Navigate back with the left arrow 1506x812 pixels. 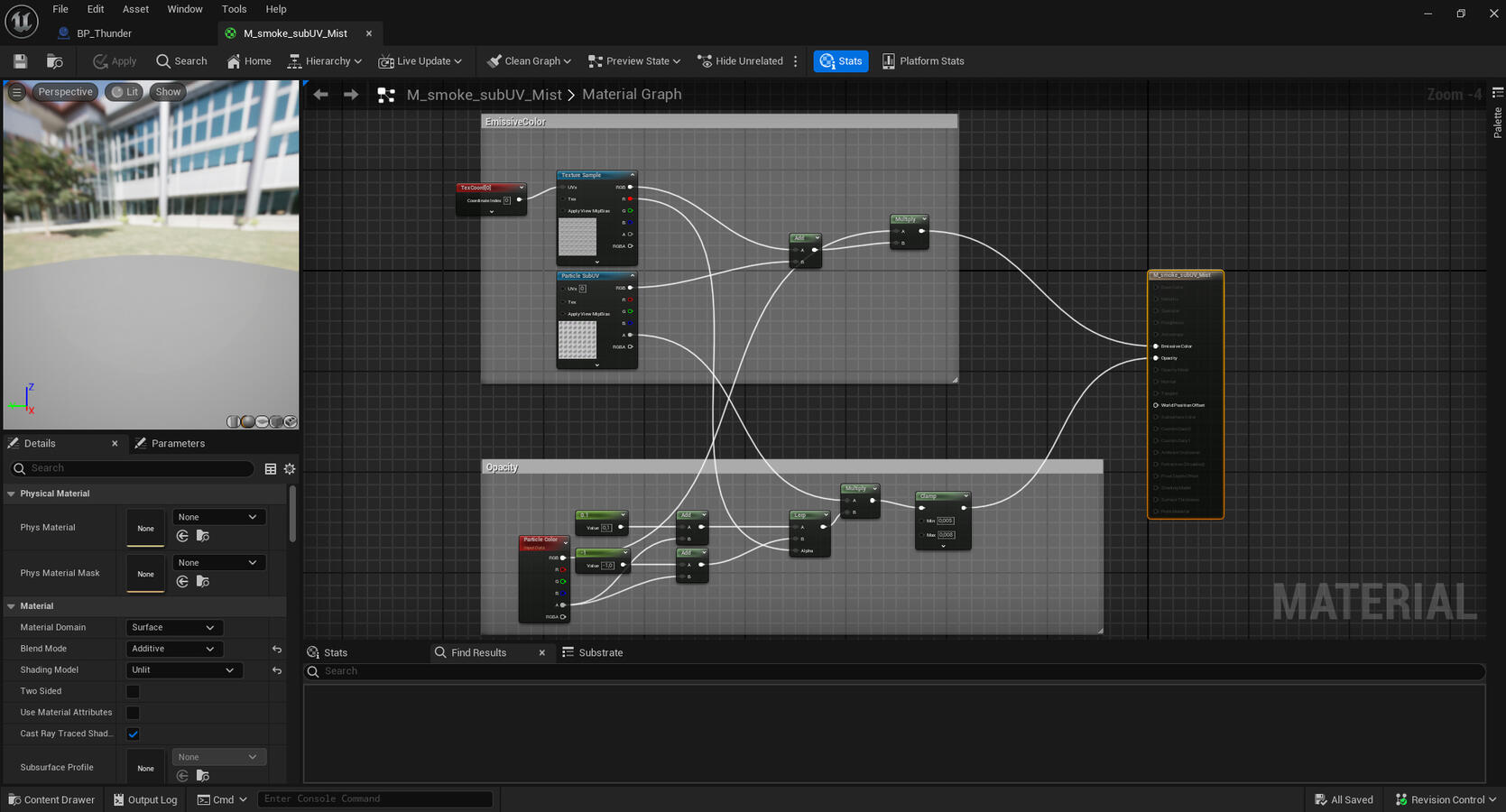(321, 95)
